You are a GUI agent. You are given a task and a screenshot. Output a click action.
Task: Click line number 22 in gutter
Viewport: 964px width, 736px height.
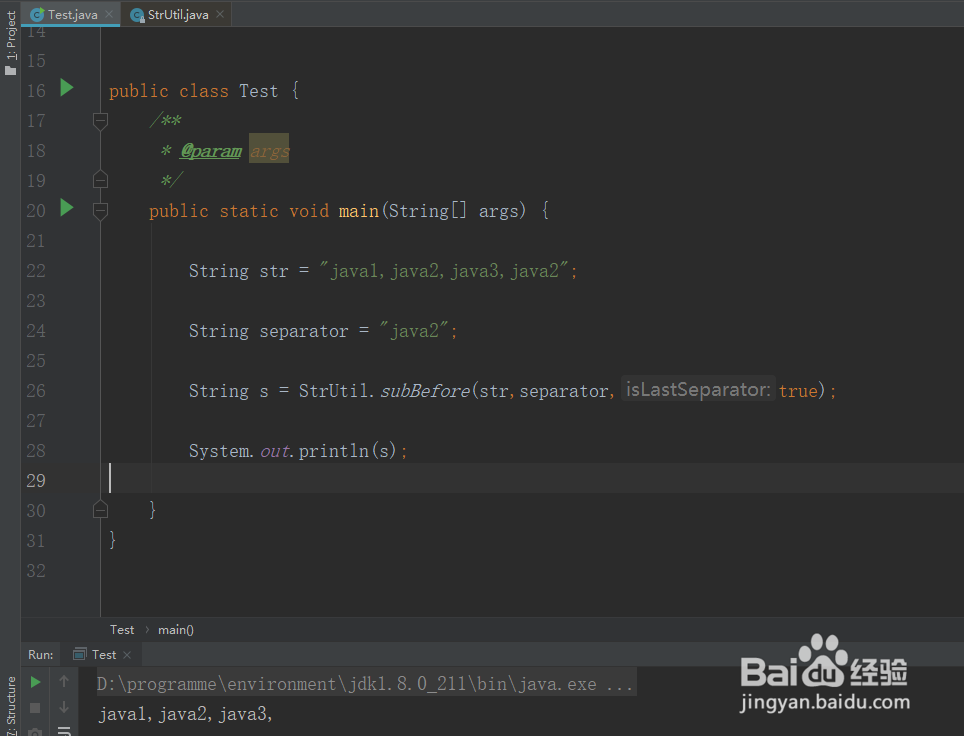[36, 271]
